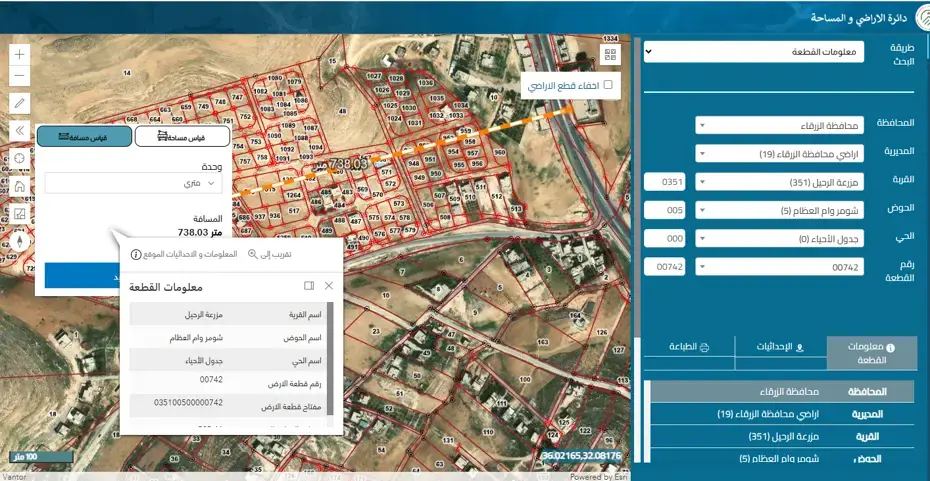
Task: Toggle the hide land parcels checkbox
Action: coord(608,85)
